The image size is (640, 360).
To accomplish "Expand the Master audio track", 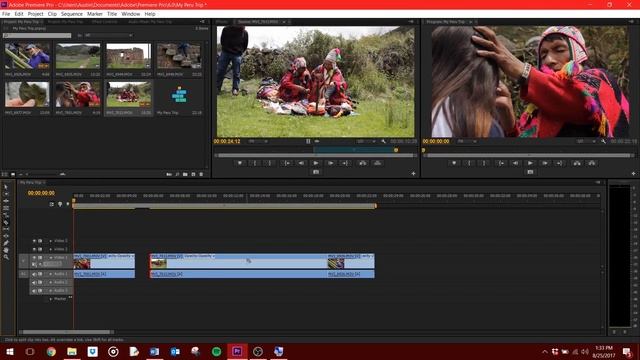I will pos(51,299).
